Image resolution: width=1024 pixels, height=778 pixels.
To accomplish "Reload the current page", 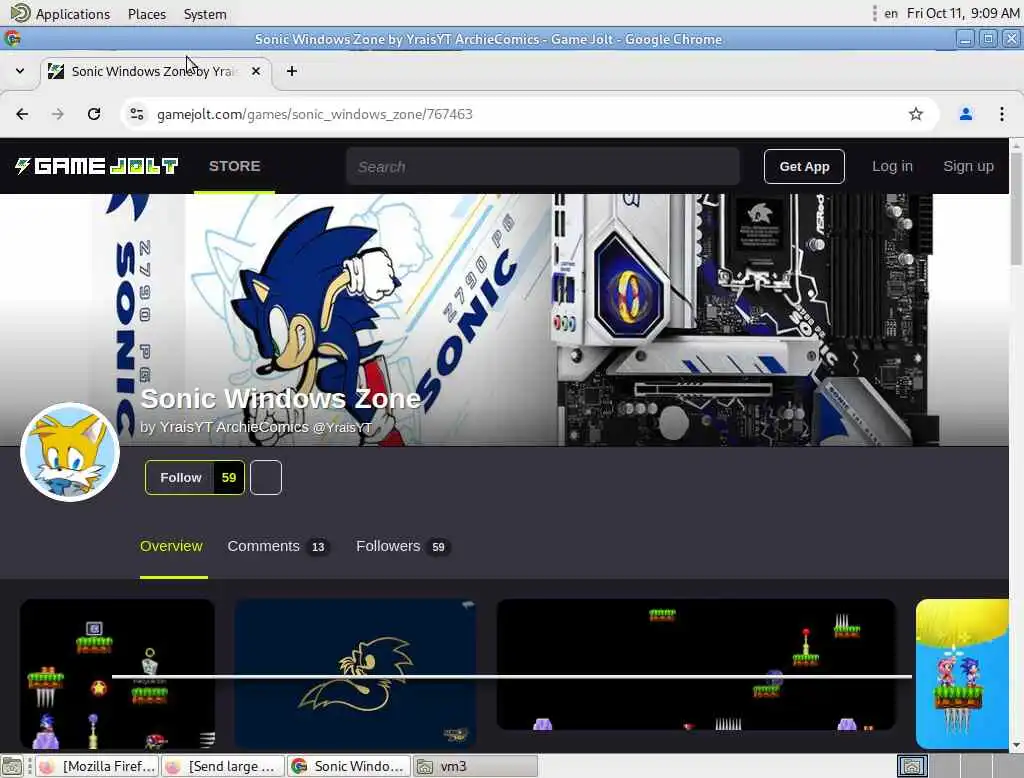I will click(x=94, y=114).
